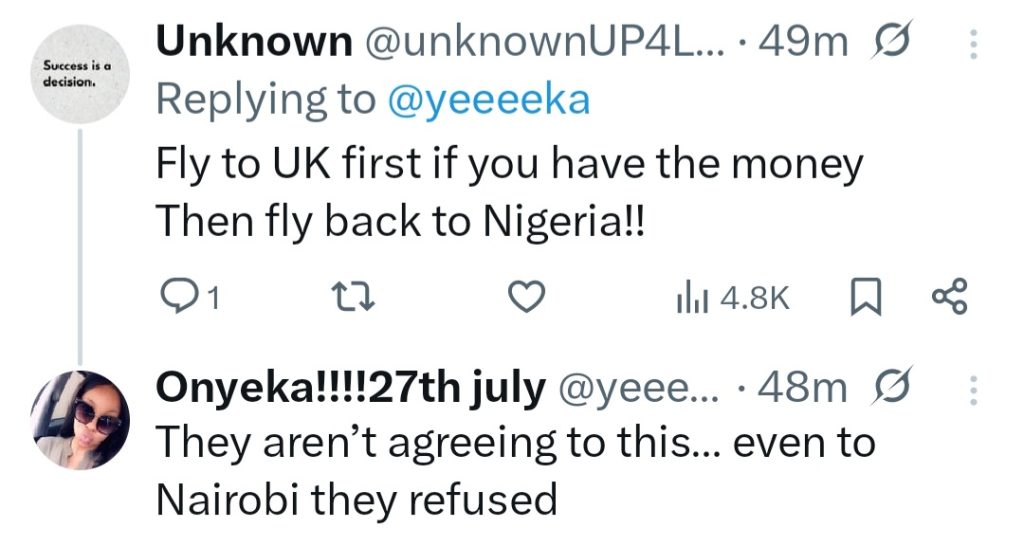The image size is (1024, 546).
Task: Open the 'Fly to UK first' tweet text
Action: point(506,194)
